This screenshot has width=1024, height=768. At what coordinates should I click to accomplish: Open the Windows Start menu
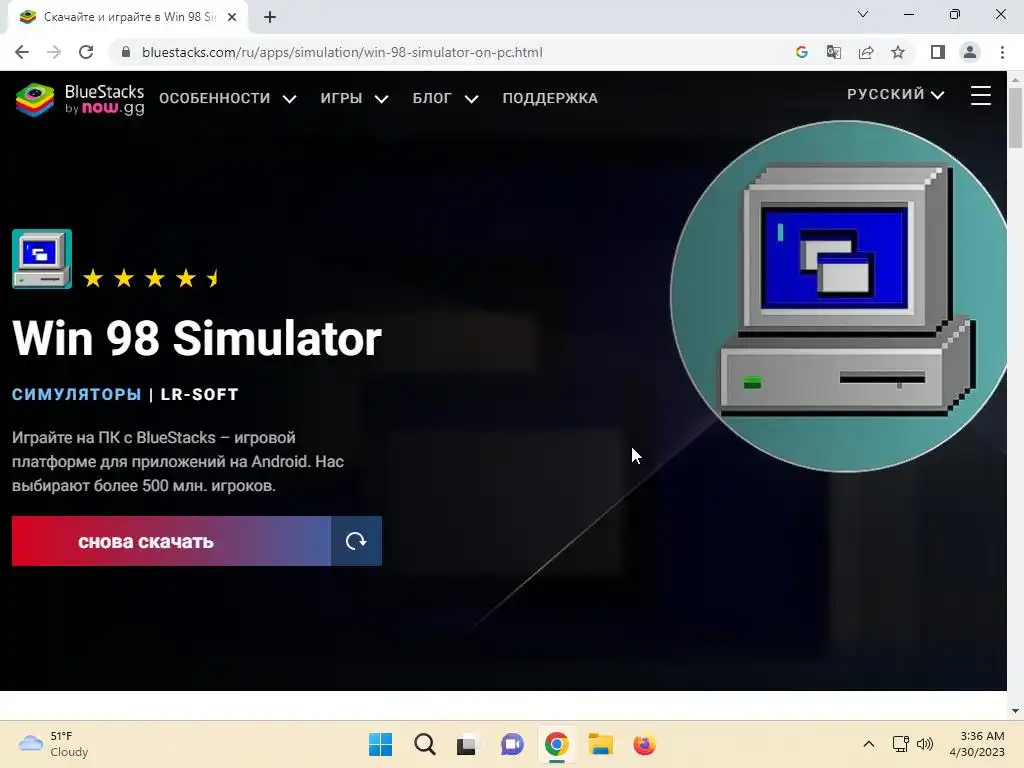coord(381,744)
